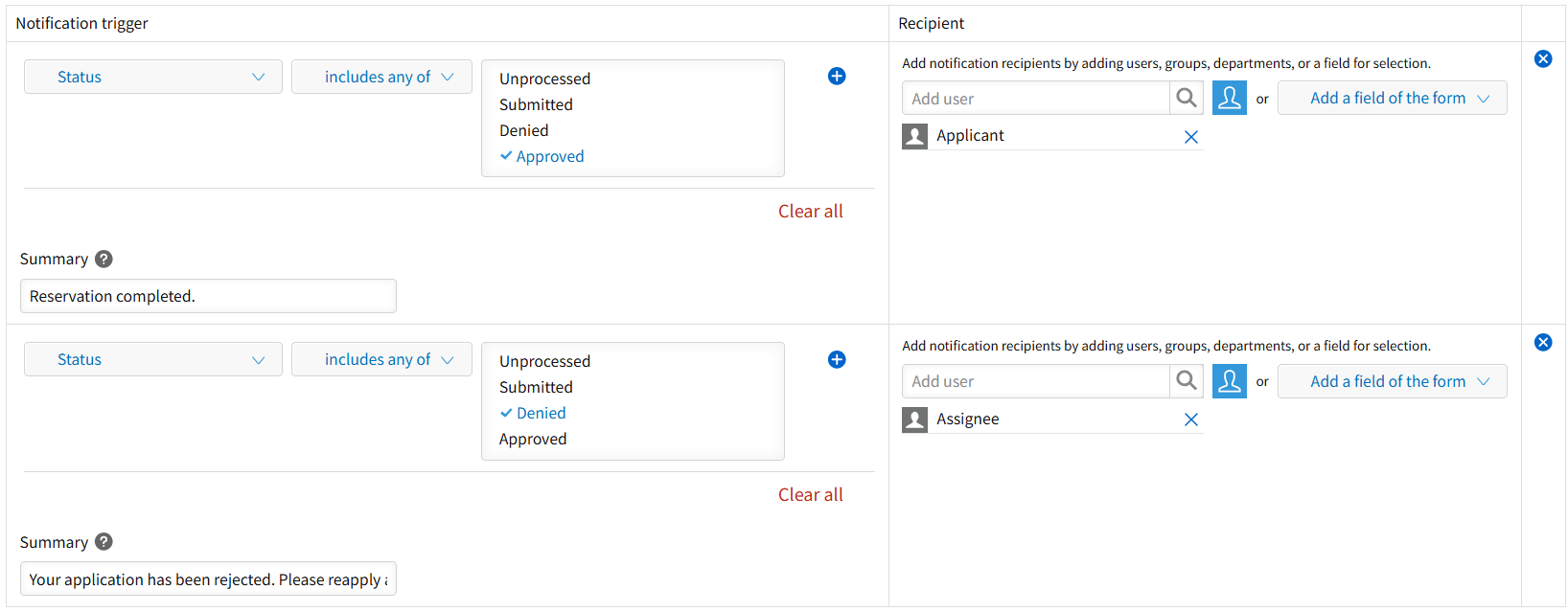Open user picker in the Assignee recipient row
Image resolution: width=1568 pixels, height=612 pixels.
[1230, 381]
